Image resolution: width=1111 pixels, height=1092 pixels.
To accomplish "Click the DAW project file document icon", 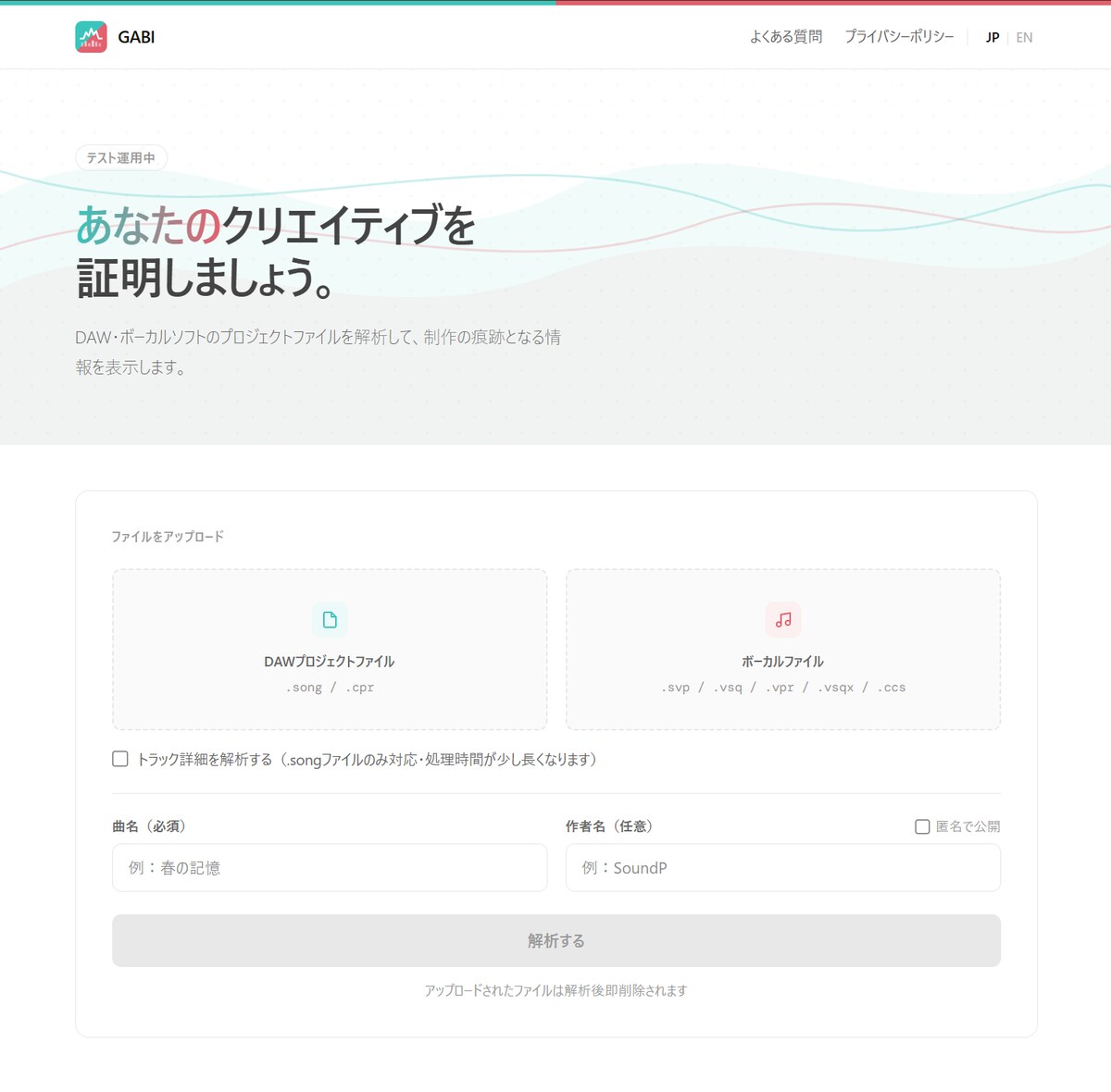I will point(330,620).
